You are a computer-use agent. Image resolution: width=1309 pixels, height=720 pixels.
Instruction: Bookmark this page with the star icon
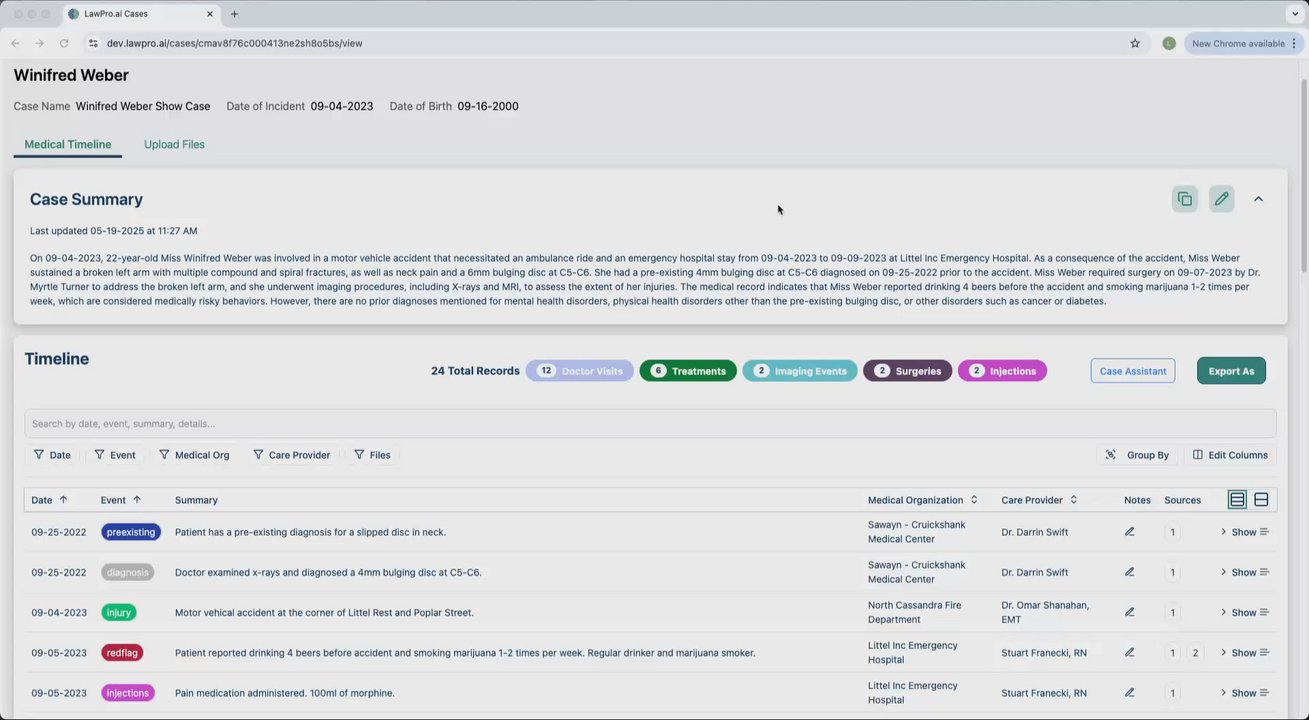[x=1135, y=43]
